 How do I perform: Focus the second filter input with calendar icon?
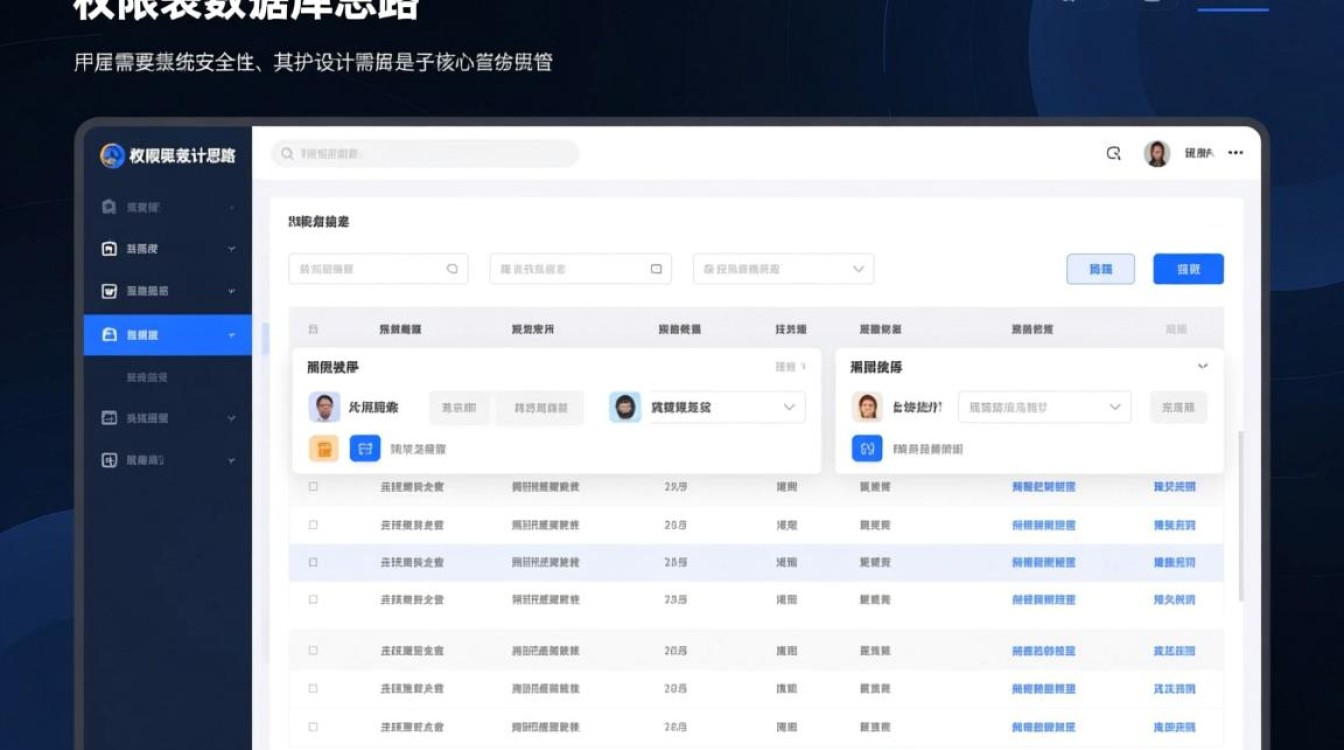[x=580, y=269]
